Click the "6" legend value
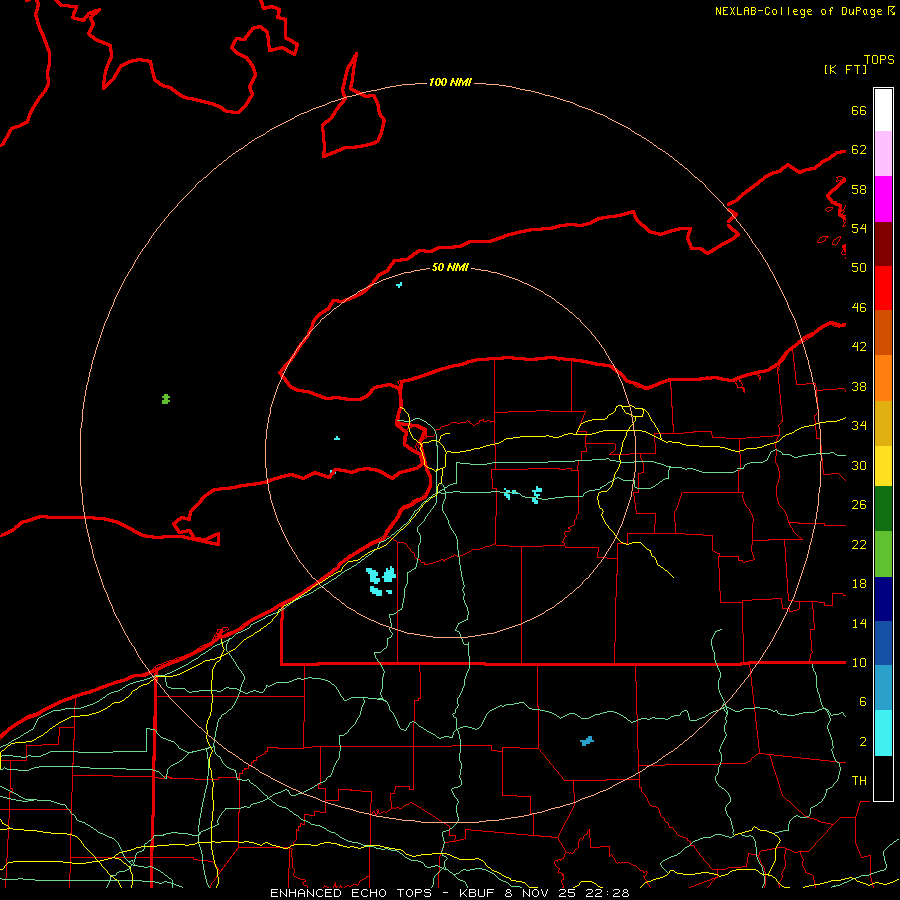This screenshot has height=900, width=900. [x=863, y=702]
